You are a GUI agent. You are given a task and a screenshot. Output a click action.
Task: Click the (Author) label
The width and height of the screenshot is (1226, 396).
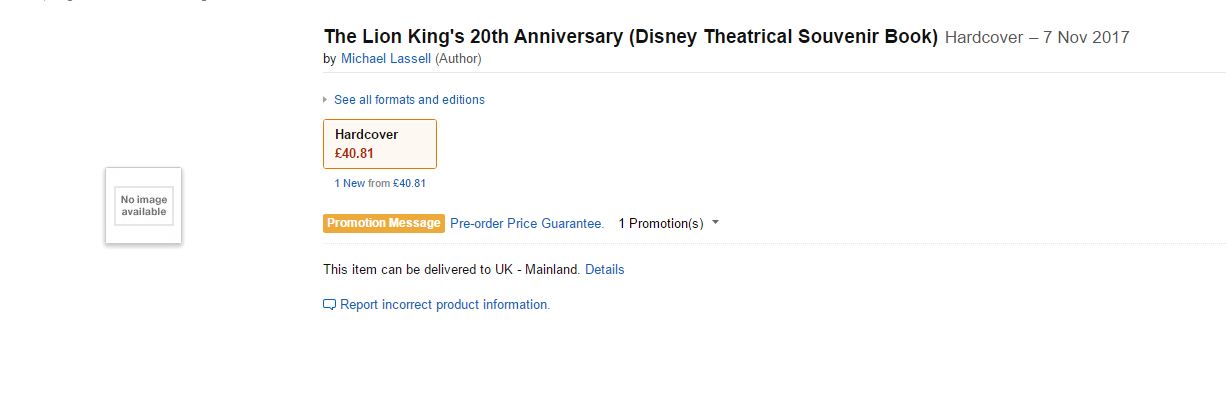[458, 59]
